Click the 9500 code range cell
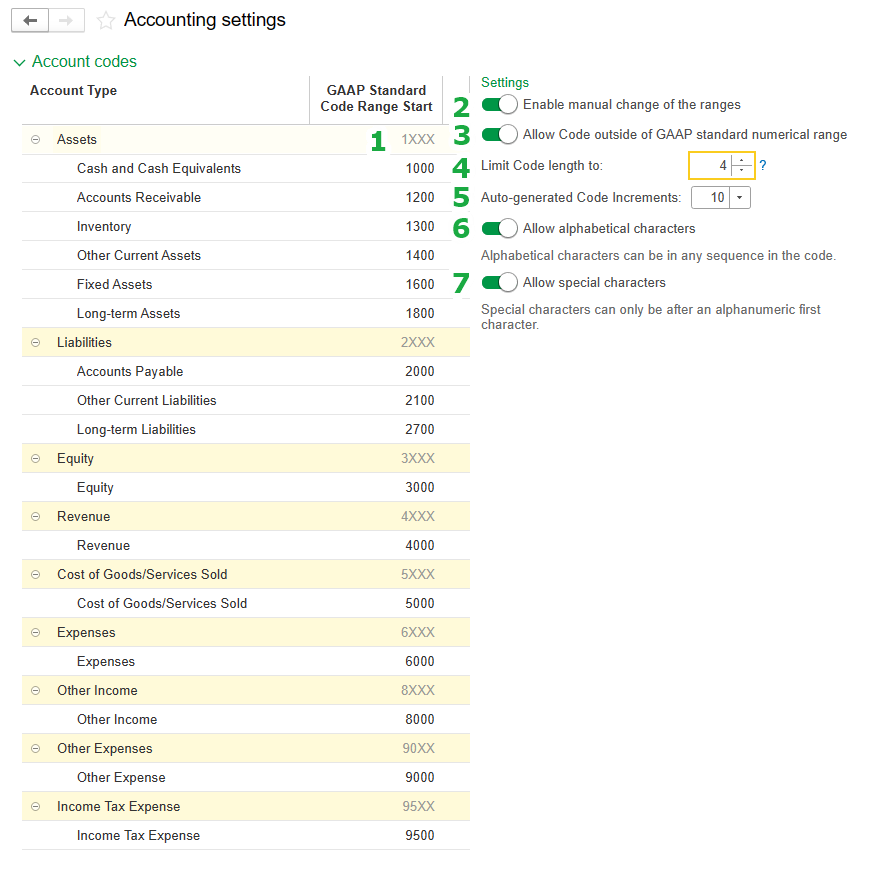The width and height of the screenshot is (873, 869). coord(420,835)
